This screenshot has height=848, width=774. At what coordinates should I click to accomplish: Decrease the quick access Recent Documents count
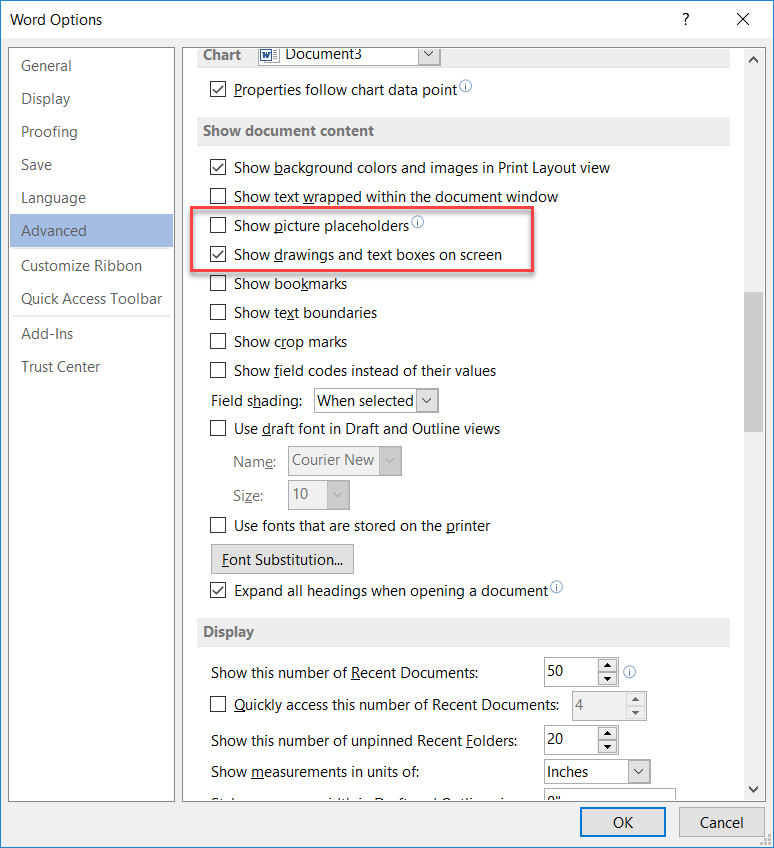pyautogui.click(x=636, y=713)
